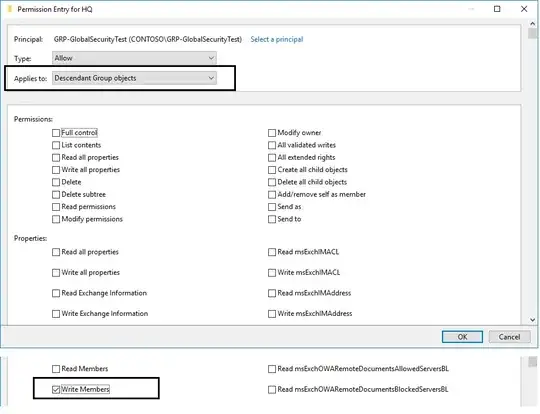
Task: Tick Add/remove self as member
Action: [x=272, y=194]
